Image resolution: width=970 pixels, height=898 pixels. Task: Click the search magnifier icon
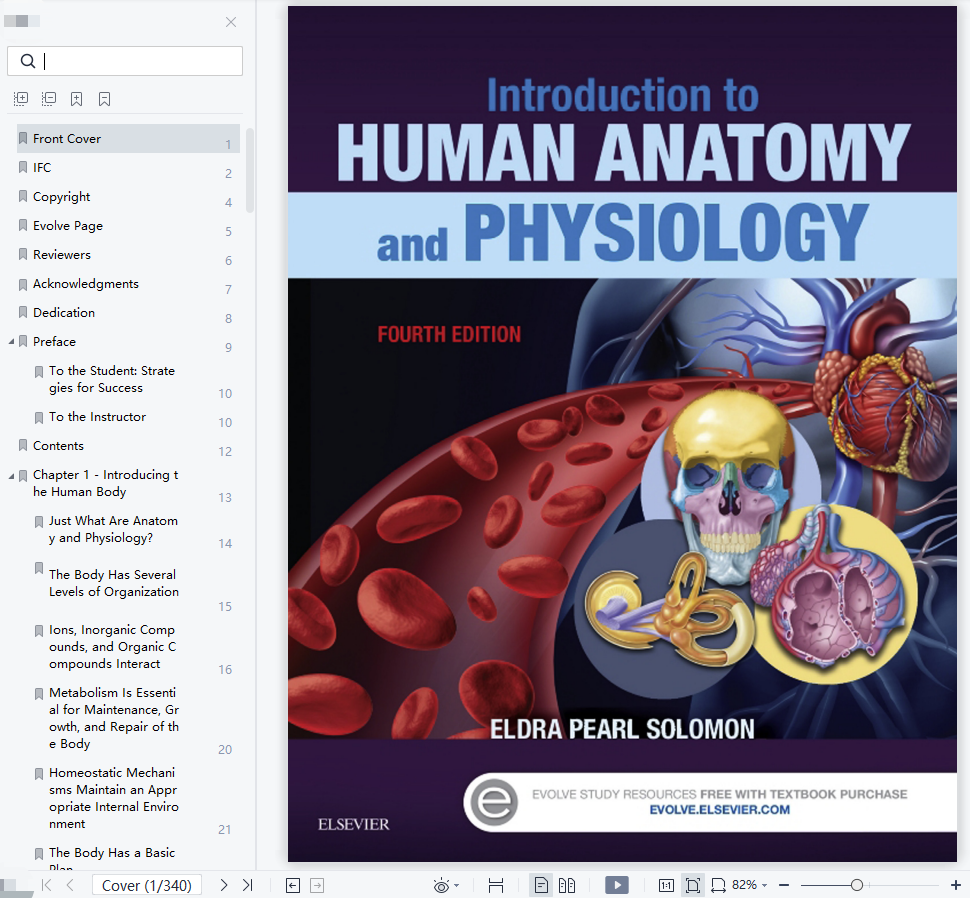(28, 61)
